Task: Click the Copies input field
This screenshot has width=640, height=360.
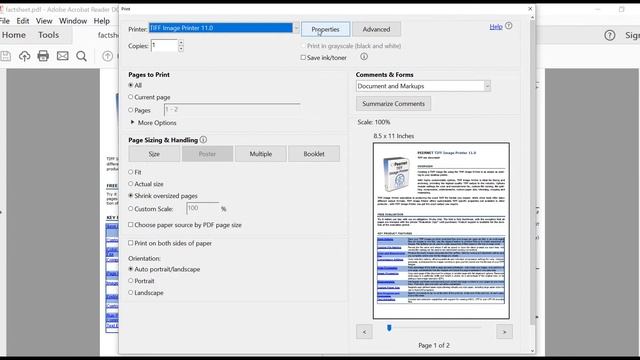Action: pyautogui.click(x=164, y=45)
